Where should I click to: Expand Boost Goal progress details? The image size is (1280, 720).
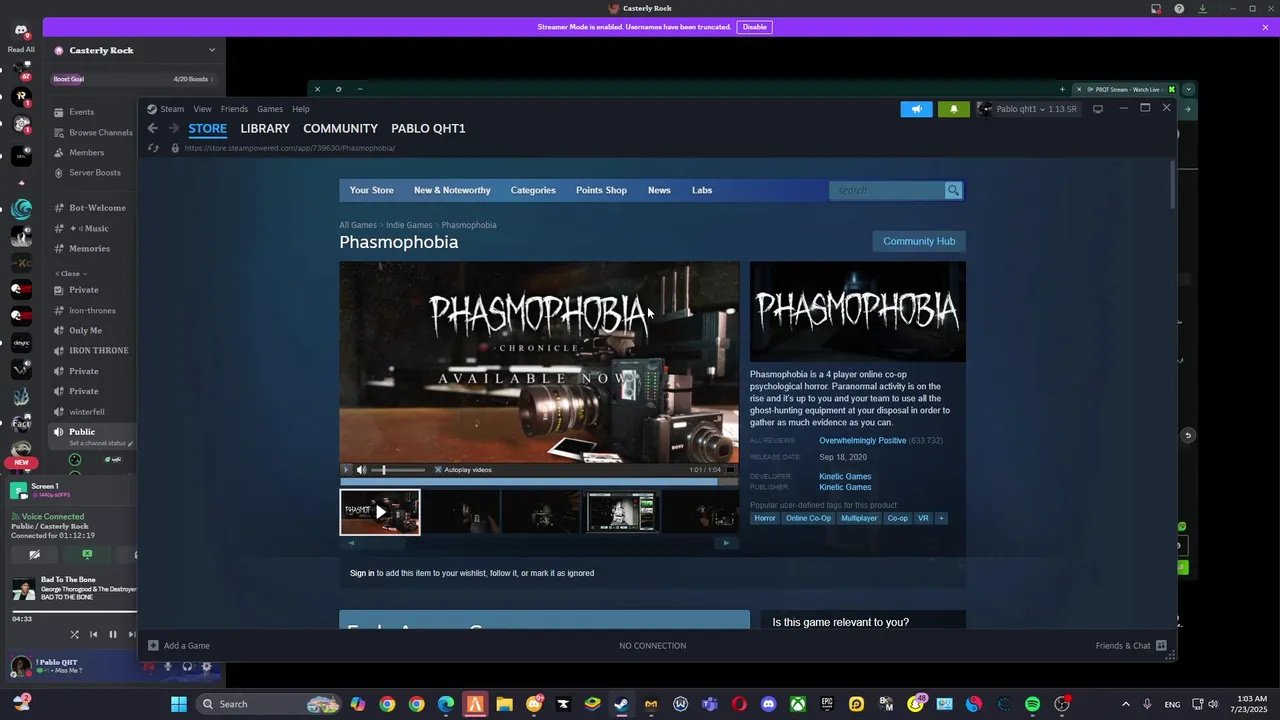point(135,79)
